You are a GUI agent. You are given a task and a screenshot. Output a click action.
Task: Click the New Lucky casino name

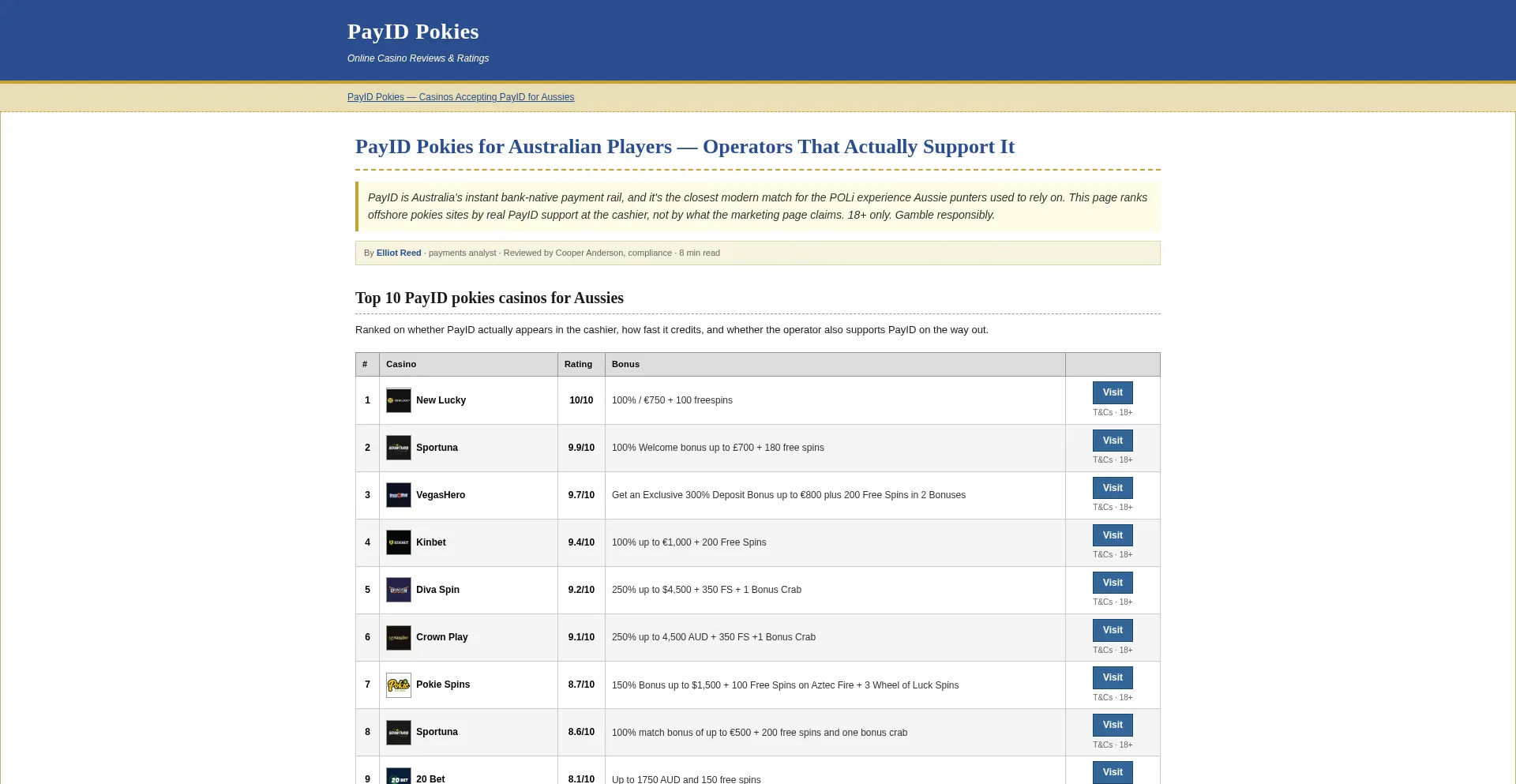(x=441, y=400)
